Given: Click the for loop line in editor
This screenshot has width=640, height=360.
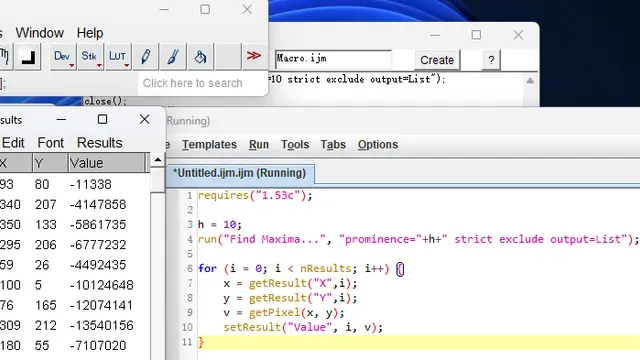Looking at the screenshot, I should [301, 269].
